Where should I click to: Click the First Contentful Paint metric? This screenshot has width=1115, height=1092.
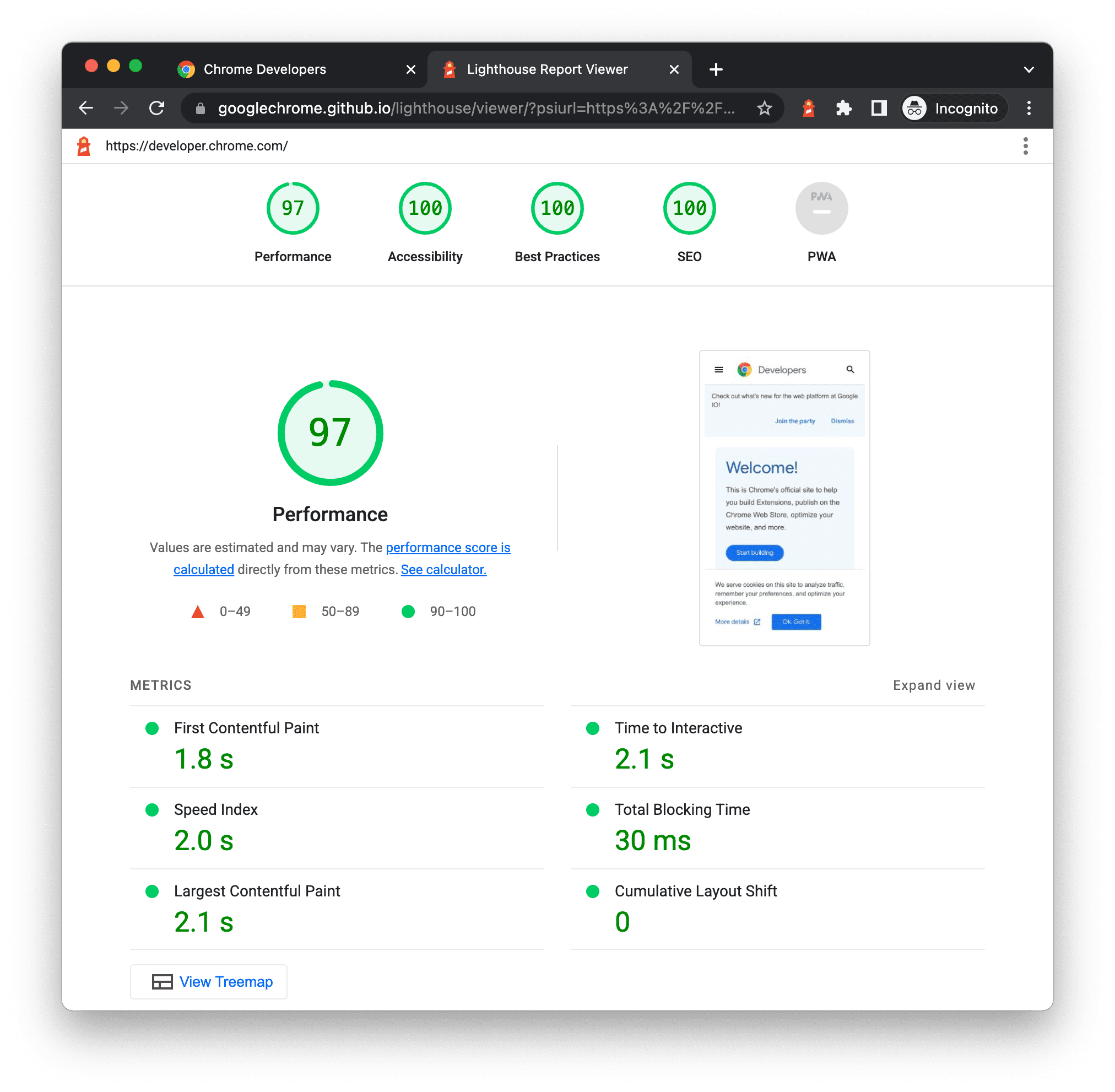pyautogui.click(x=247, y=727)
